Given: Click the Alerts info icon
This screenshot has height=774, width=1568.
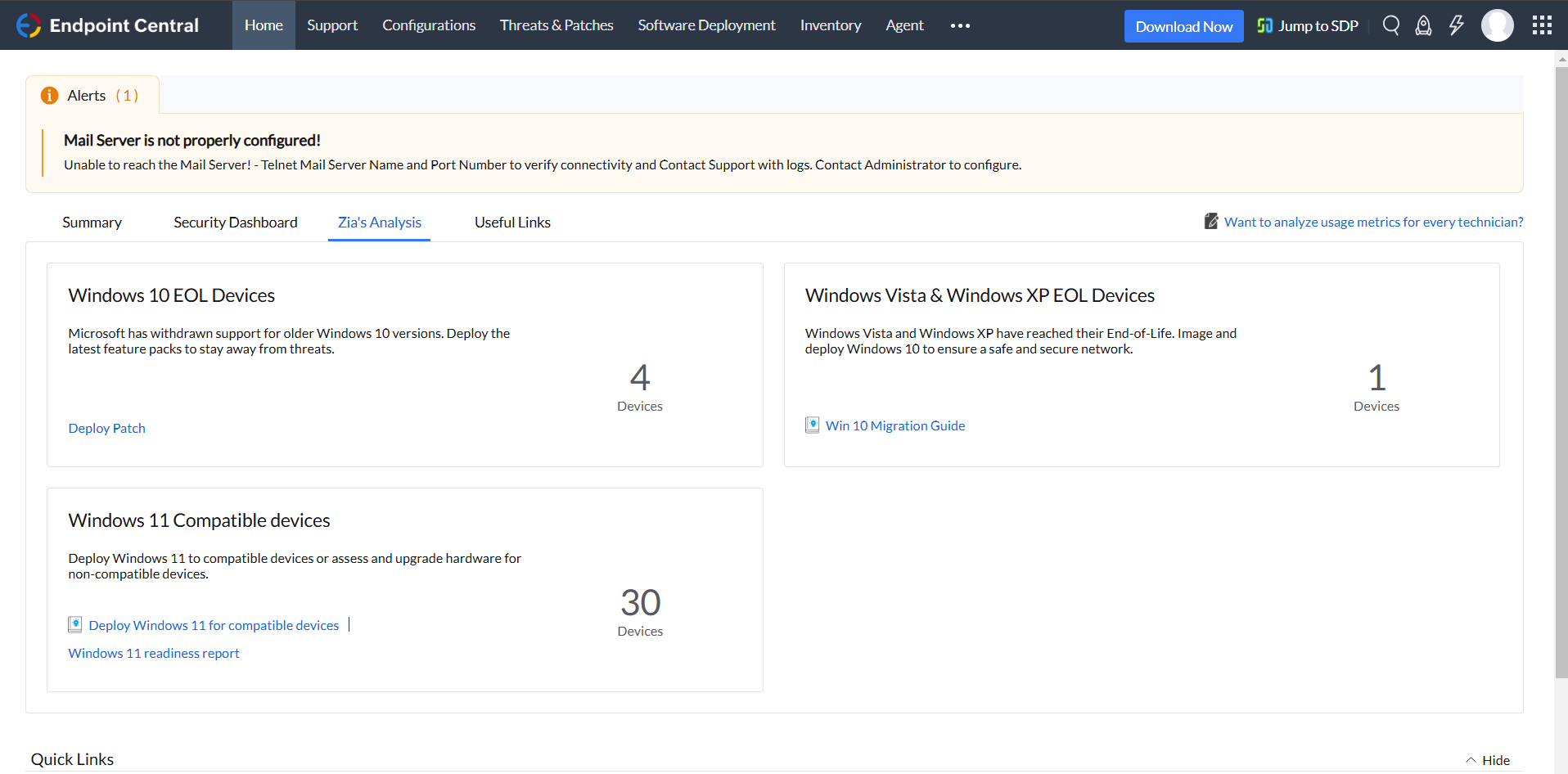Looking at the screenshot, I should click(x=50, y=96).
